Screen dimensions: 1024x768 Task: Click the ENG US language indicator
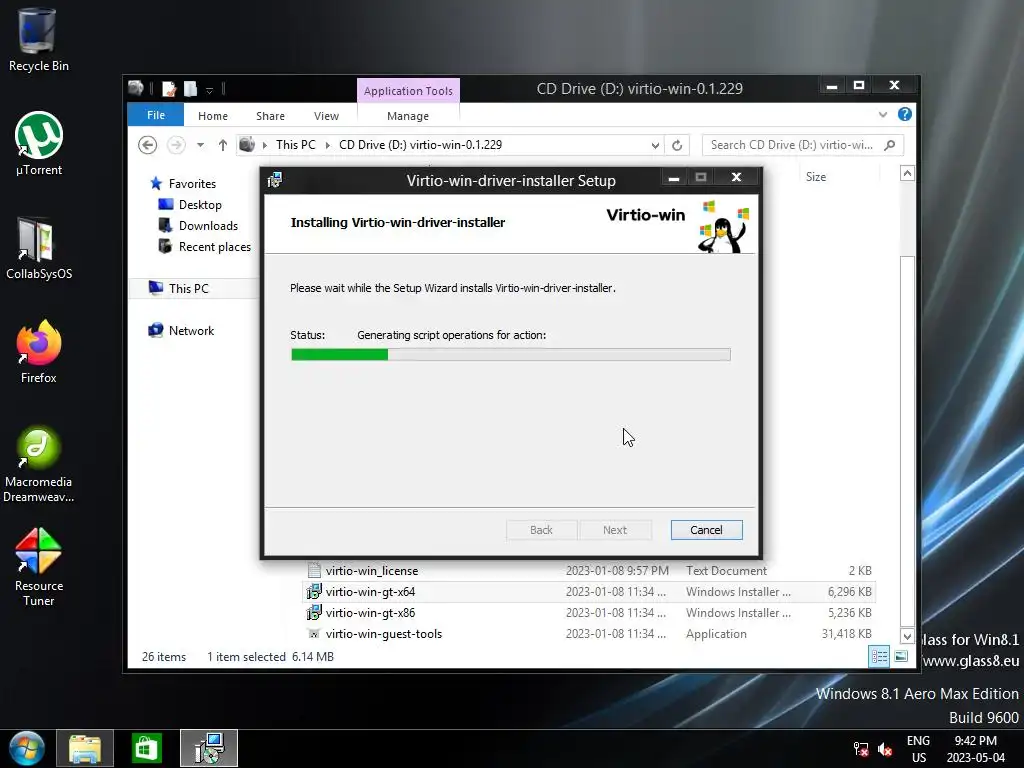click(918, 748)
